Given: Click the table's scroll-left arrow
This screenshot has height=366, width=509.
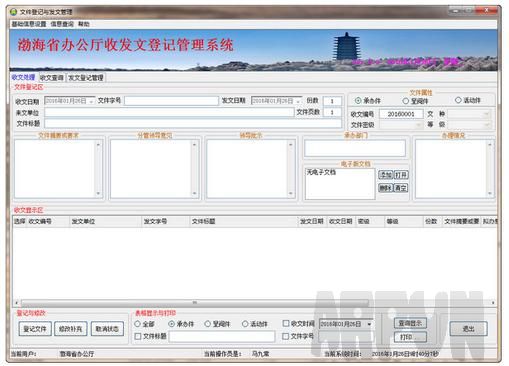Looking at the screenshot, I should tap(17, 303).
